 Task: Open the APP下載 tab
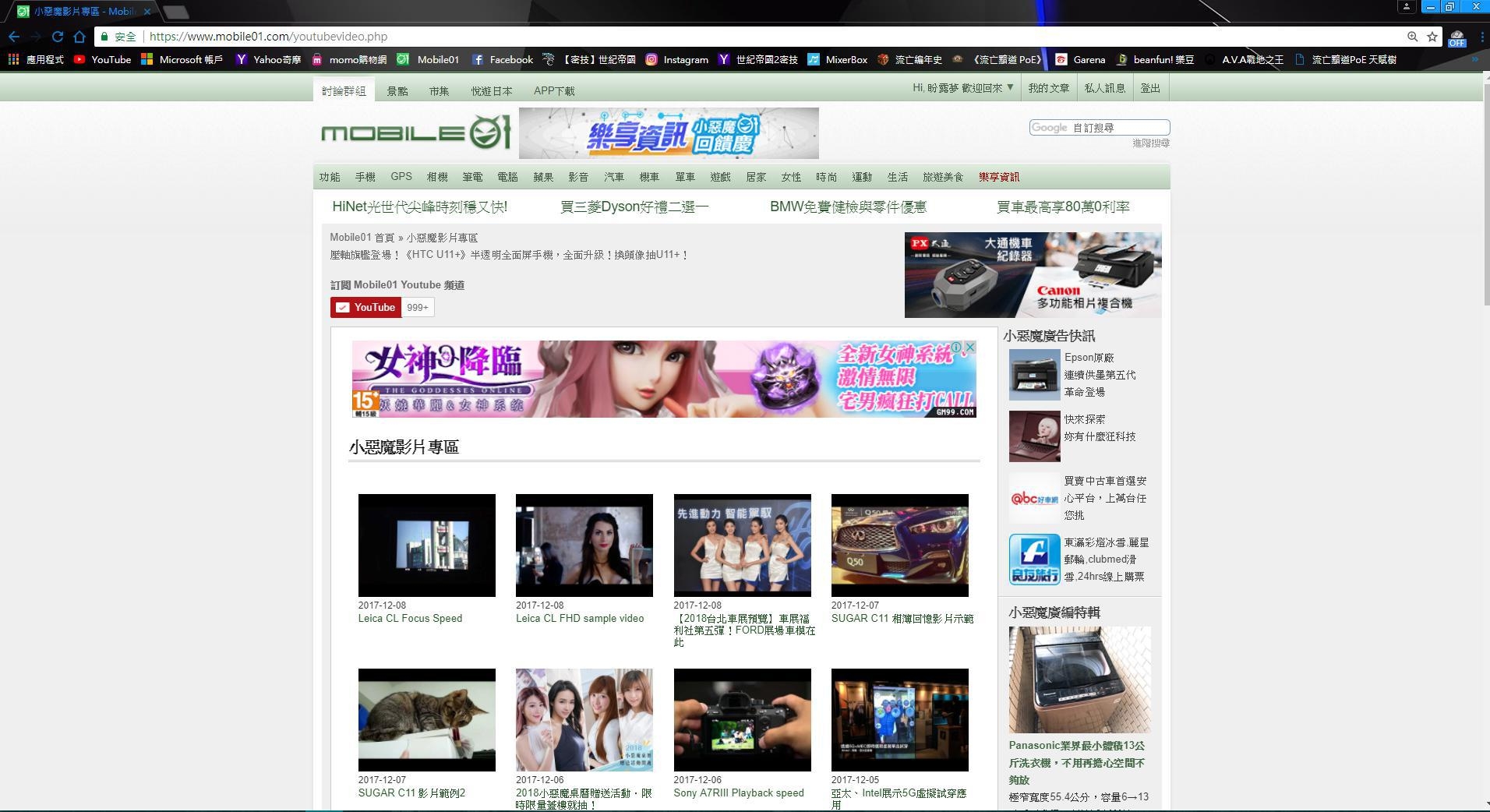pyautogui.click(x=554, y=90)
